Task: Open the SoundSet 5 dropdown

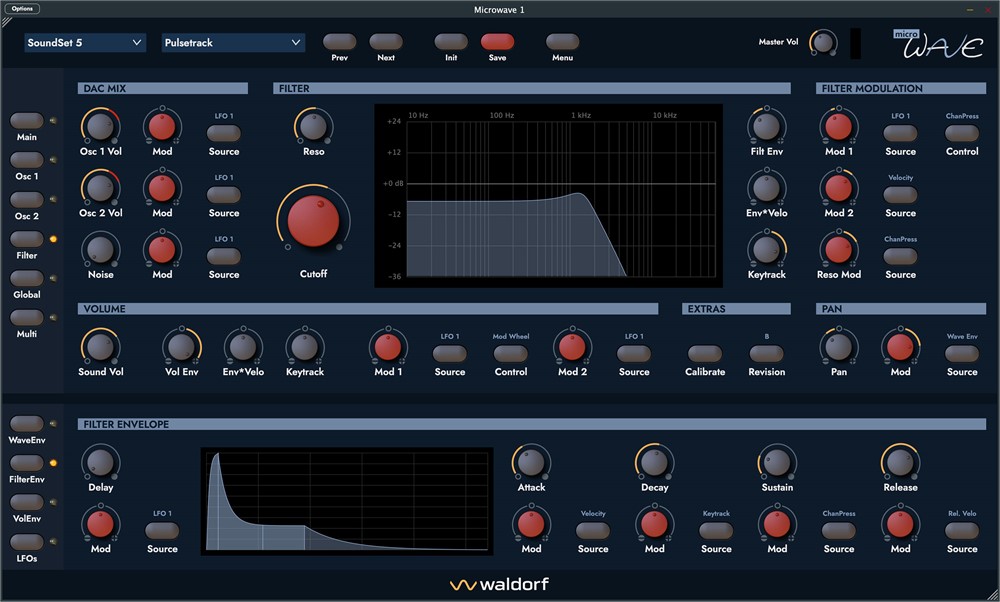Action: (x=86, y=43)
